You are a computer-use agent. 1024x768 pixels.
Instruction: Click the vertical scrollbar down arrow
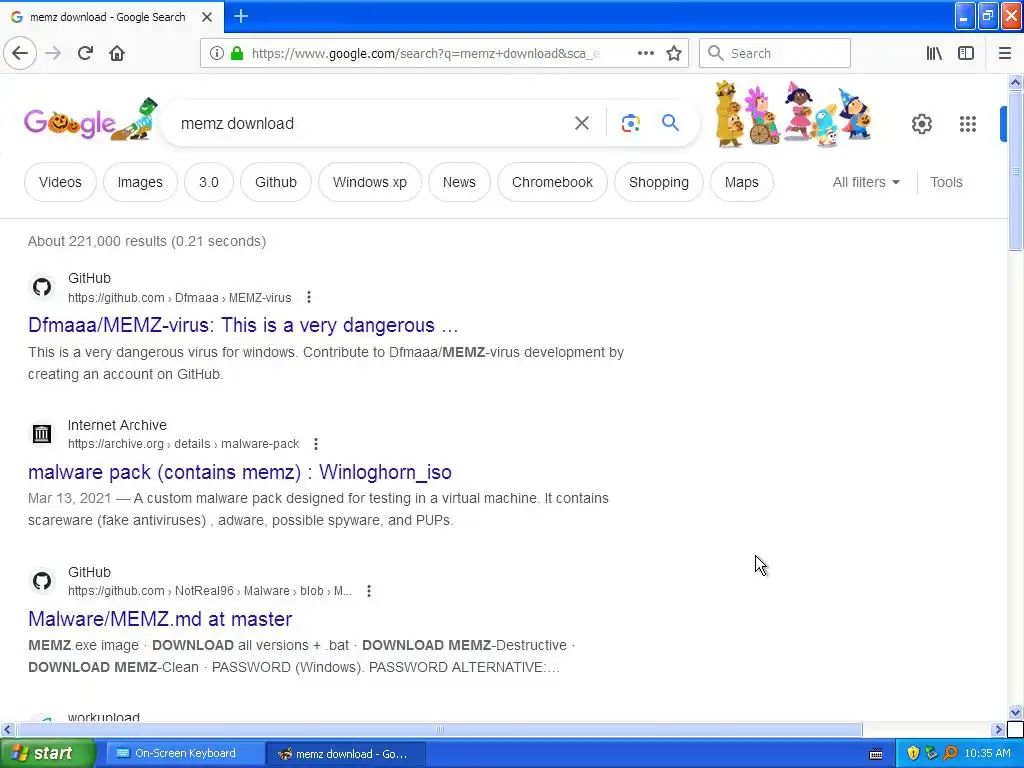[x=1015, y=712]
